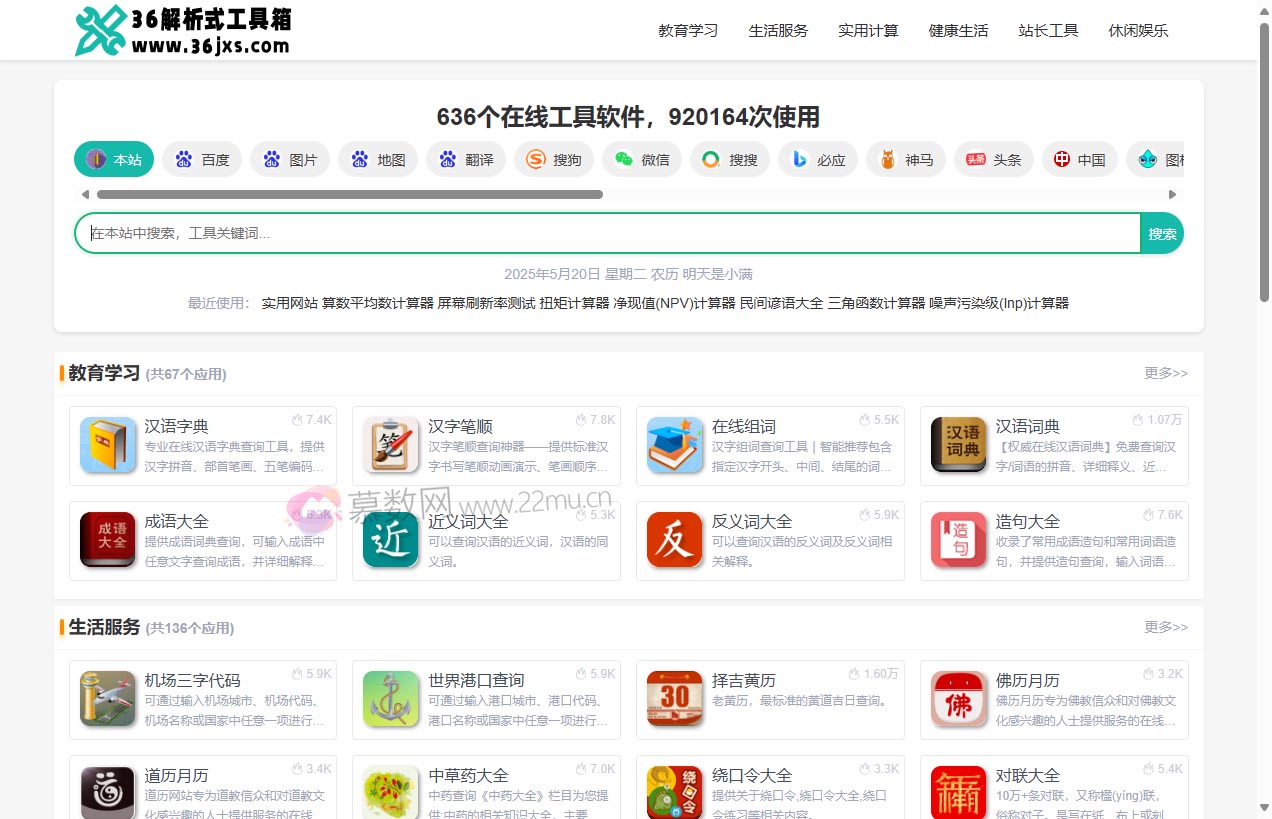Image resolution: width=1272 pixels, height=819 pixels.
Task: Open the 择吉黄历 calendar tool icon
Action: click(x=674, y=700)
